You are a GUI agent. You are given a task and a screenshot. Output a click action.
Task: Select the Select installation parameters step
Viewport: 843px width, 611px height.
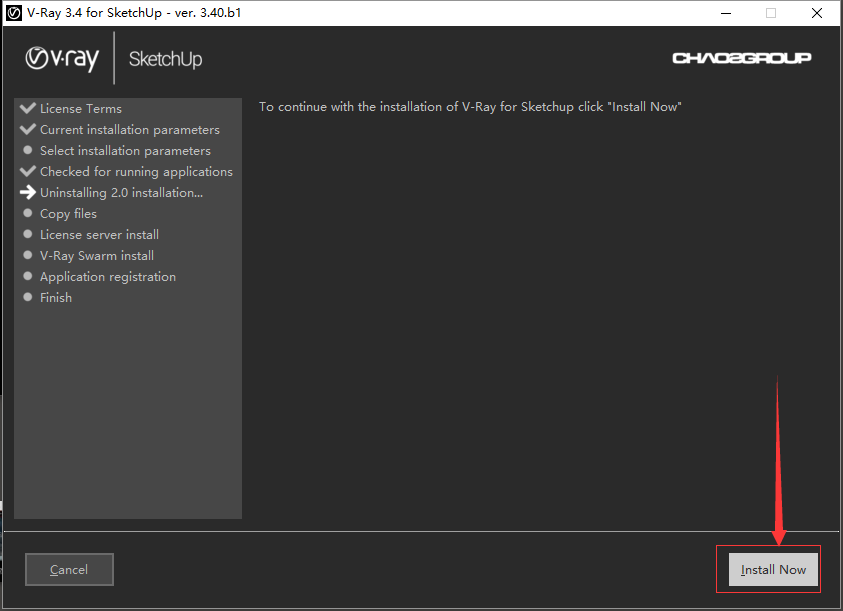pyautogui.click(x=125, y=150)
